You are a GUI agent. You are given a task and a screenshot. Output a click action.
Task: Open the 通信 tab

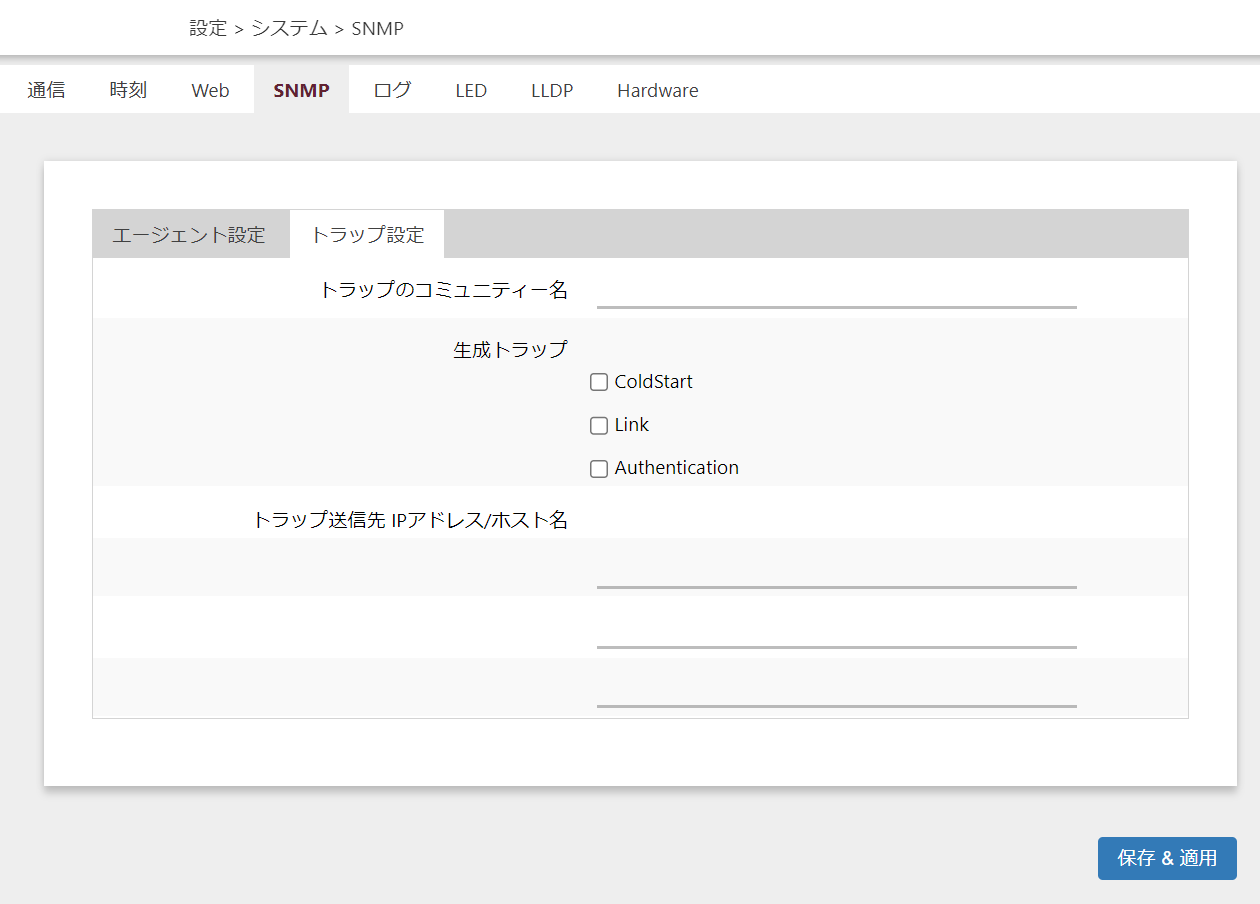pyautogui.click(x=46, y=90)
